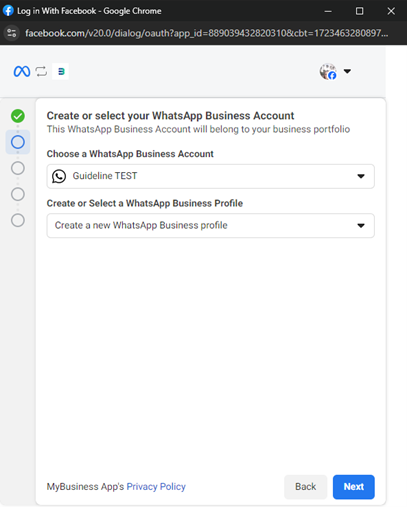Click the site settings icon in address bar
The height and width of the screenshot is (507, 407).
pyautogui.click(x=12, y=33)
